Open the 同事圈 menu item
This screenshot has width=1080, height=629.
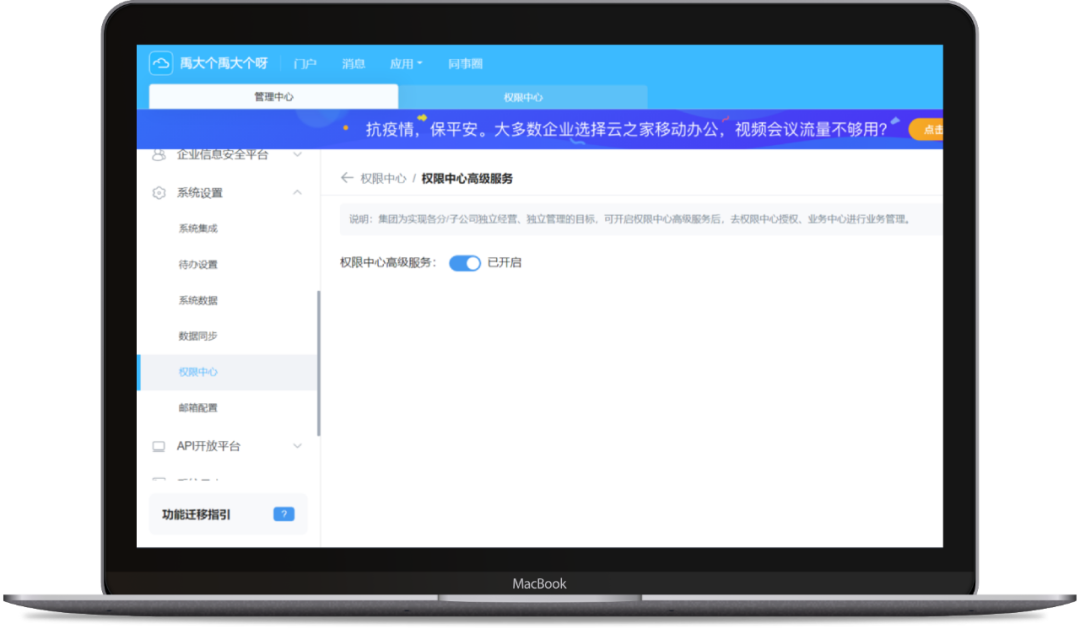pyautogui.click(x=466, y=64)
